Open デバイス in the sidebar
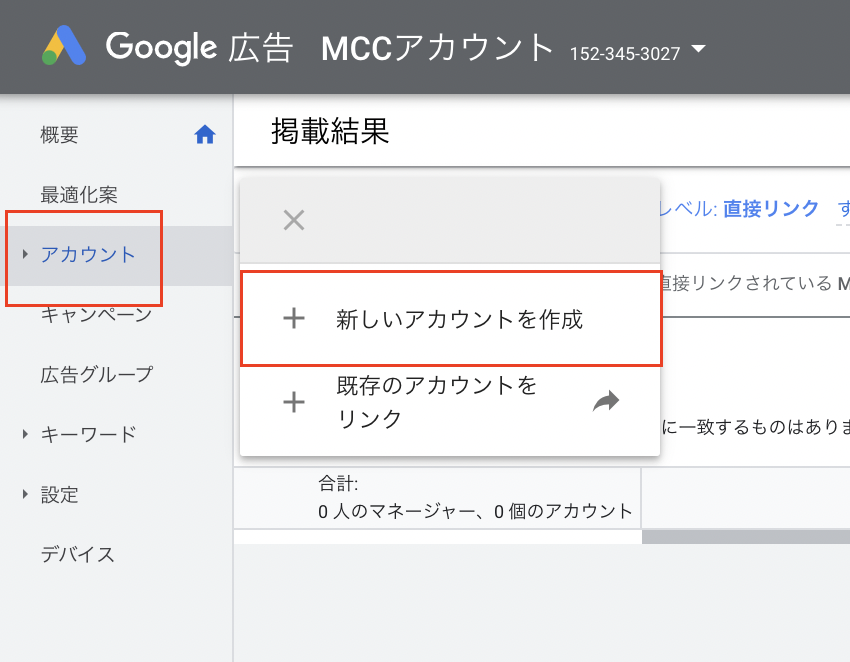850x662 pixels. [78, 554]
